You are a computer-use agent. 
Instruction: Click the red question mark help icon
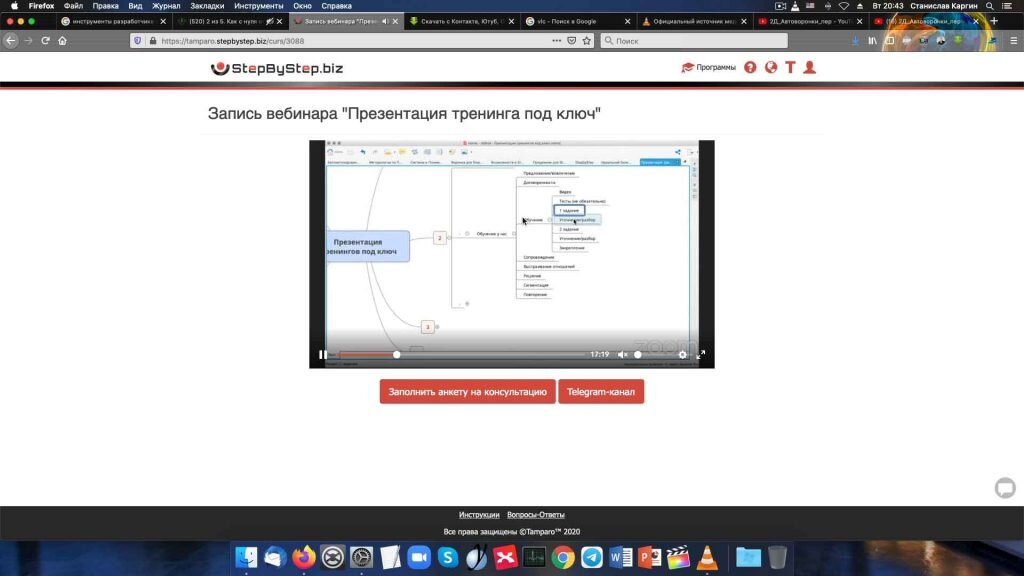click(750, 67)
